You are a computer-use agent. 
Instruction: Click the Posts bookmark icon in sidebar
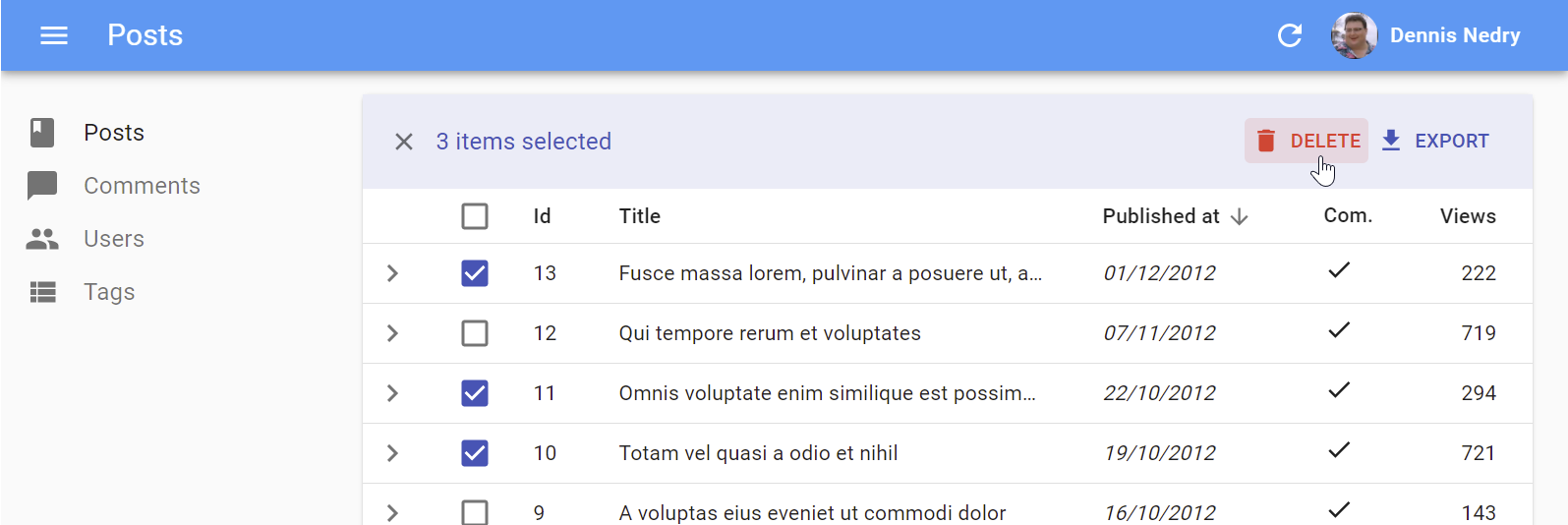tap(42, 133)
